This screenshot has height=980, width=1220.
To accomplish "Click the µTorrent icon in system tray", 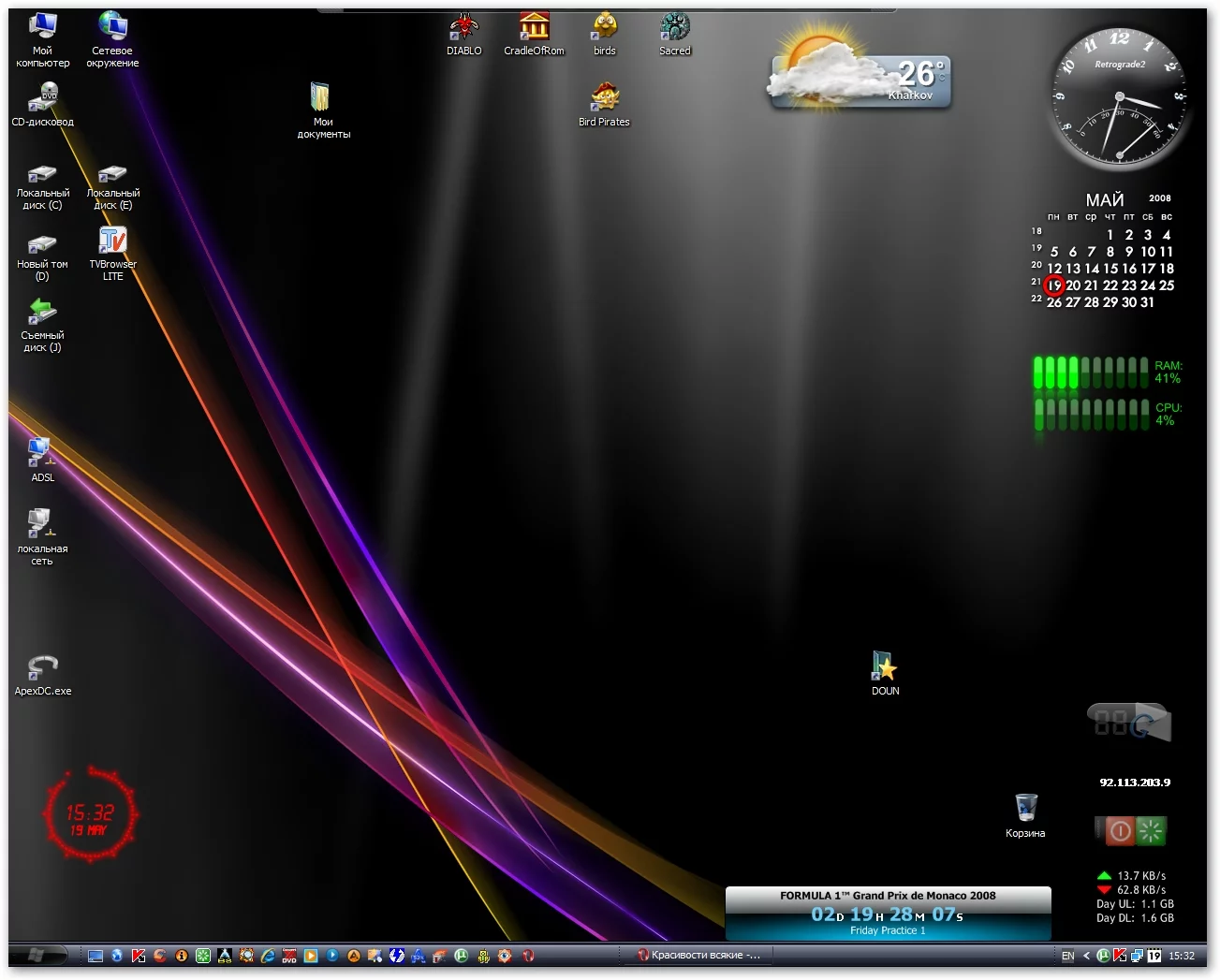I will tap(1103, 956).
